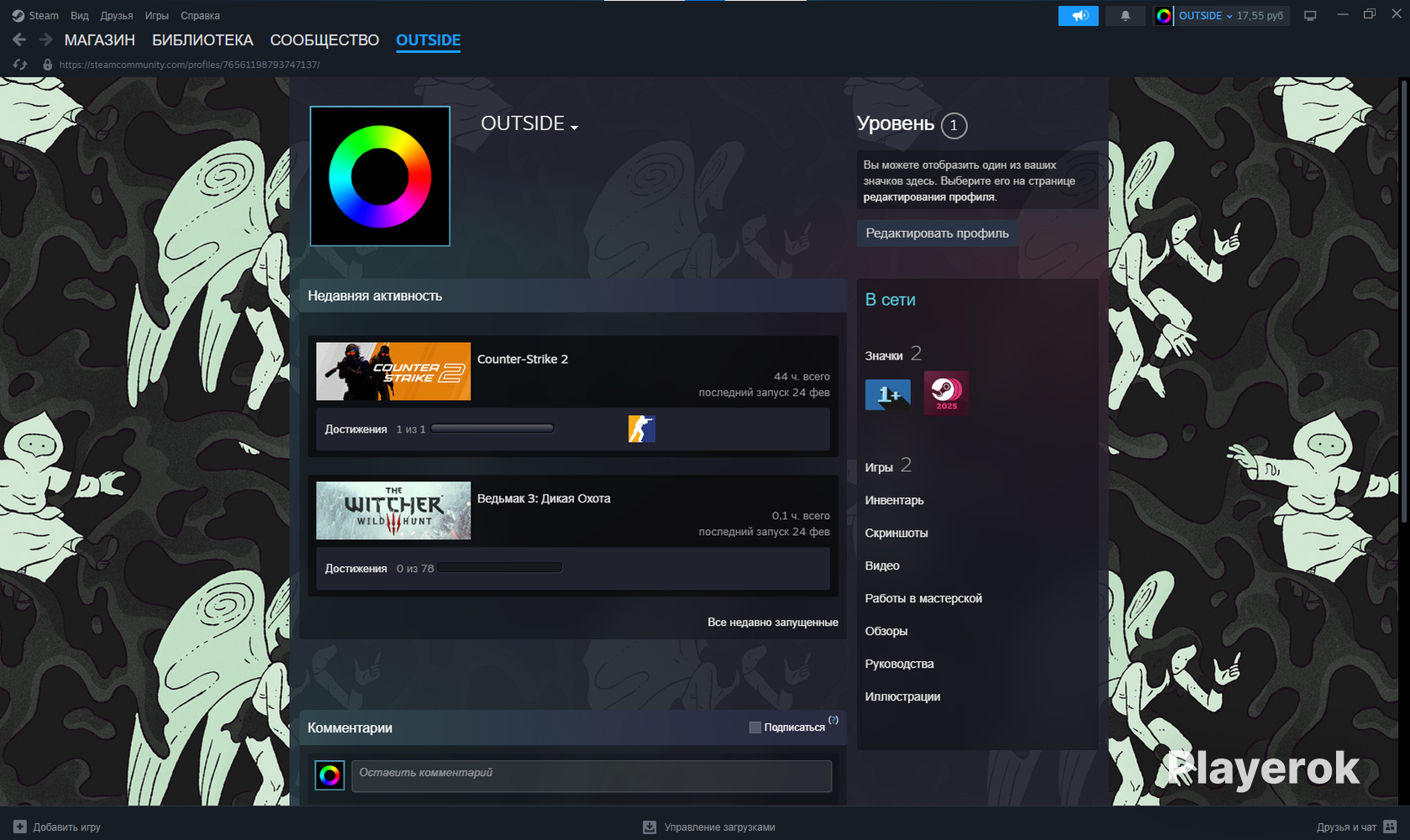1410x840 pixels.
Task: Open Все недавно запущенные link
Action: pyautogui.click(x=773, y=622)
